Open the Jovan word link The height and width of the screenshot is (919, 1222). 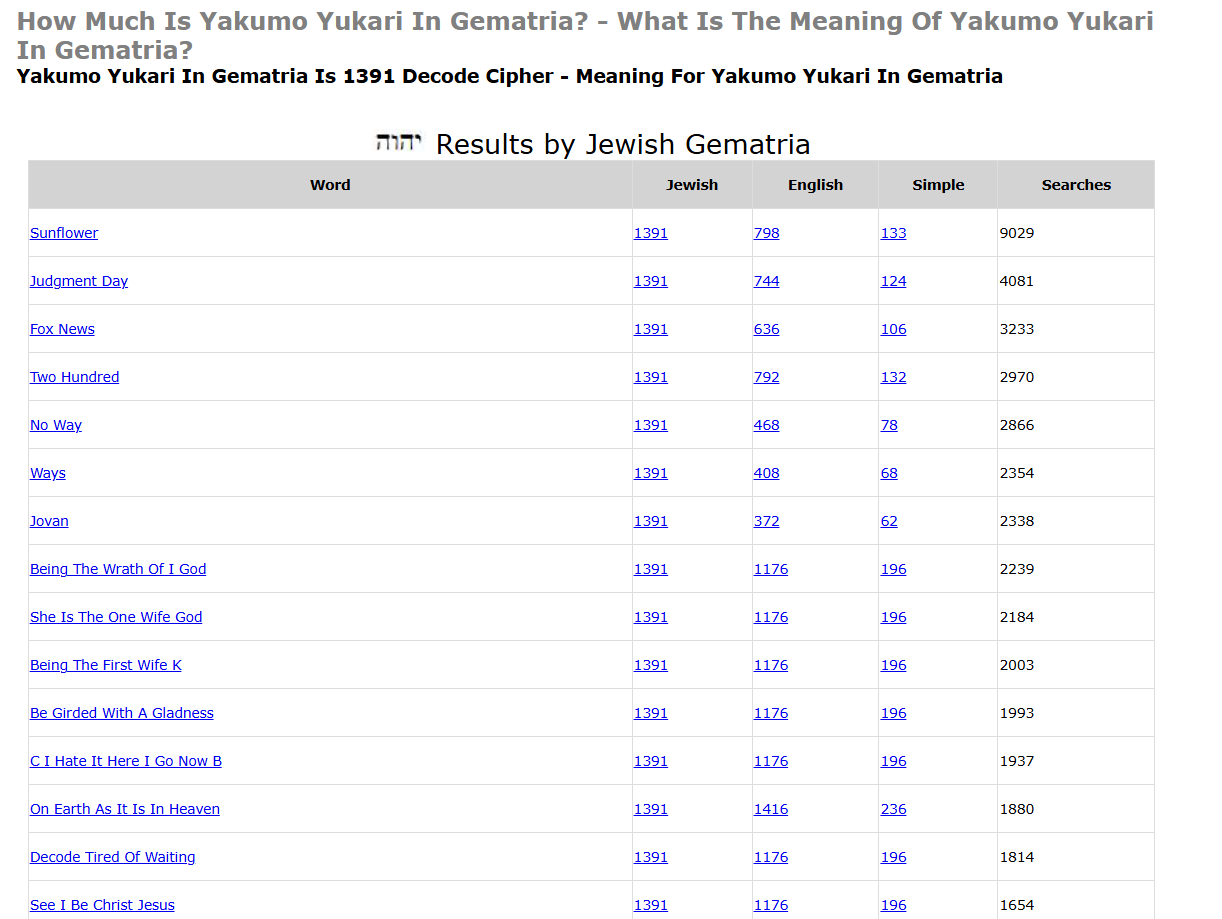tap(49, 521)
